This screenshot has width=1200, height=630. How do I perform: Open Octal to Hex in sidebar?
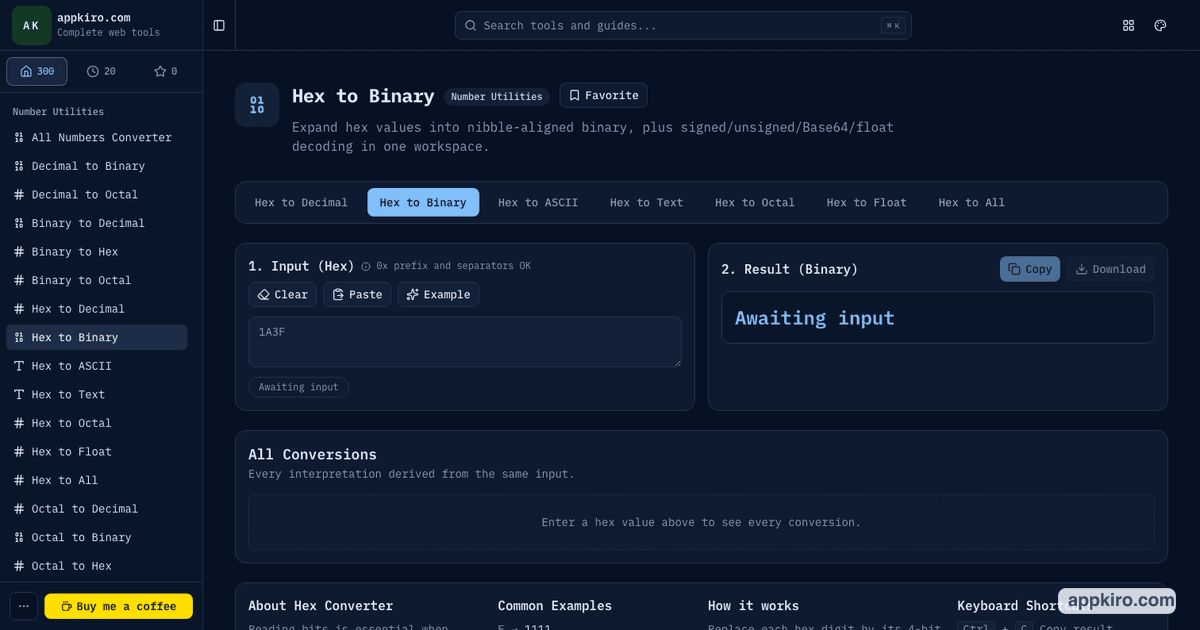coord(97,566)
